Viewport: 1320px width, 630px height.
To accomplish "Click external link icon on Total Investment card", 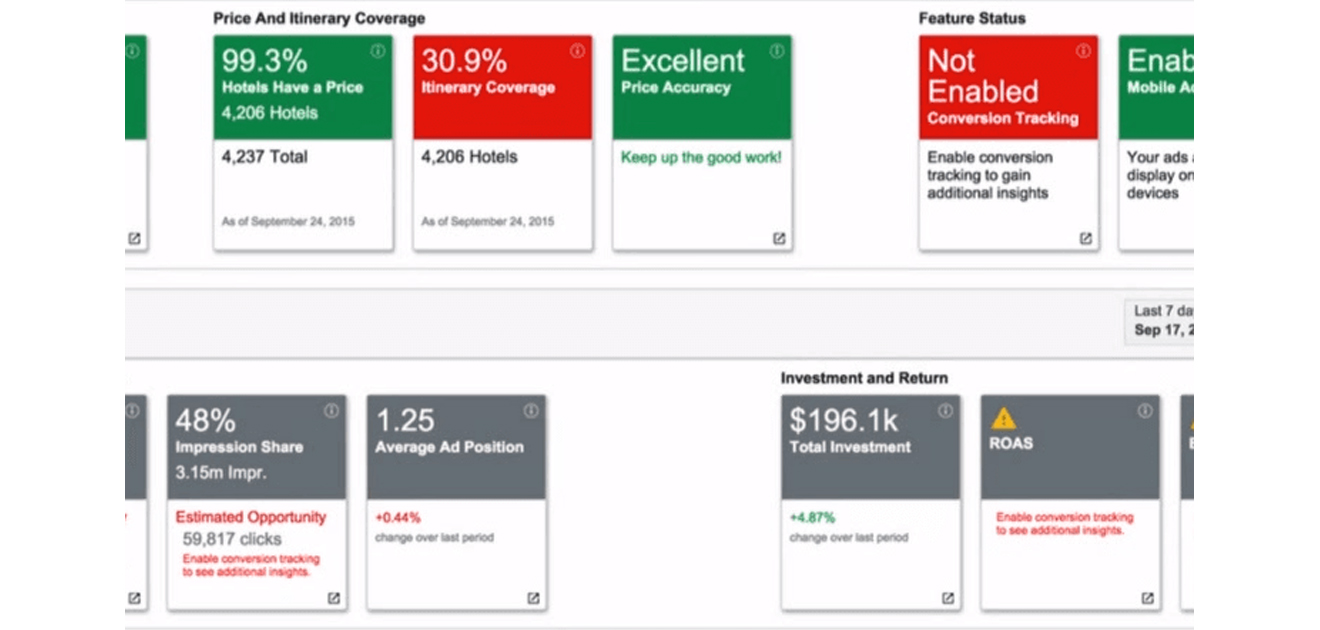I will click(x=947, y=598).
